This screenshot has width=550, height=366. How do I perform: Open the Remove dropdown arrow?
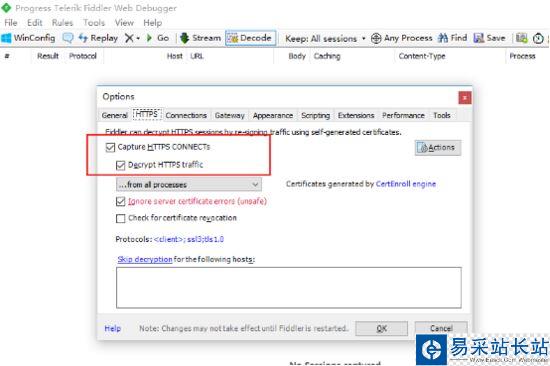pos(138,38)
